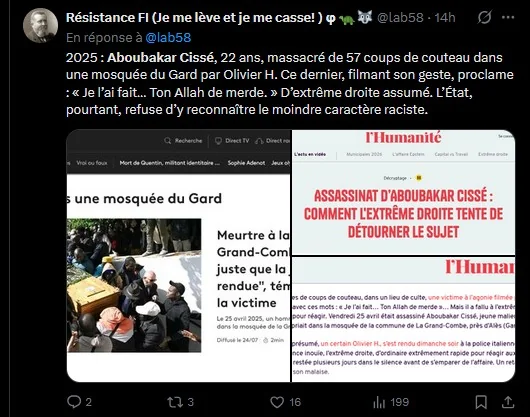Open the three-dot more options menu
The height and width of the screenshot is (417, 530).
tap(508, 17)
